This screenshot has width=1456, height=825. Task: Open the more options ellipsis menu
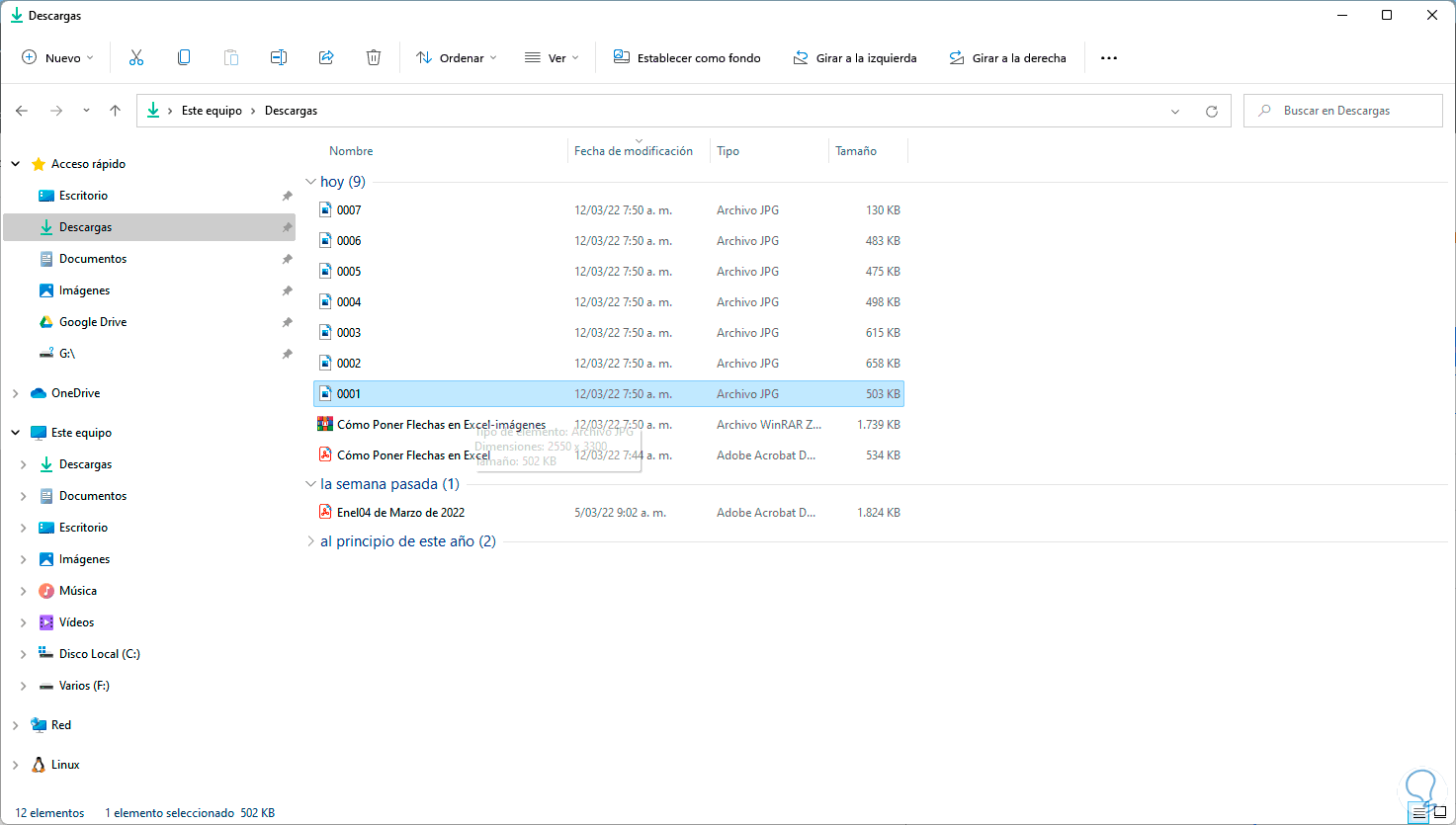(x=1109, y=58)
